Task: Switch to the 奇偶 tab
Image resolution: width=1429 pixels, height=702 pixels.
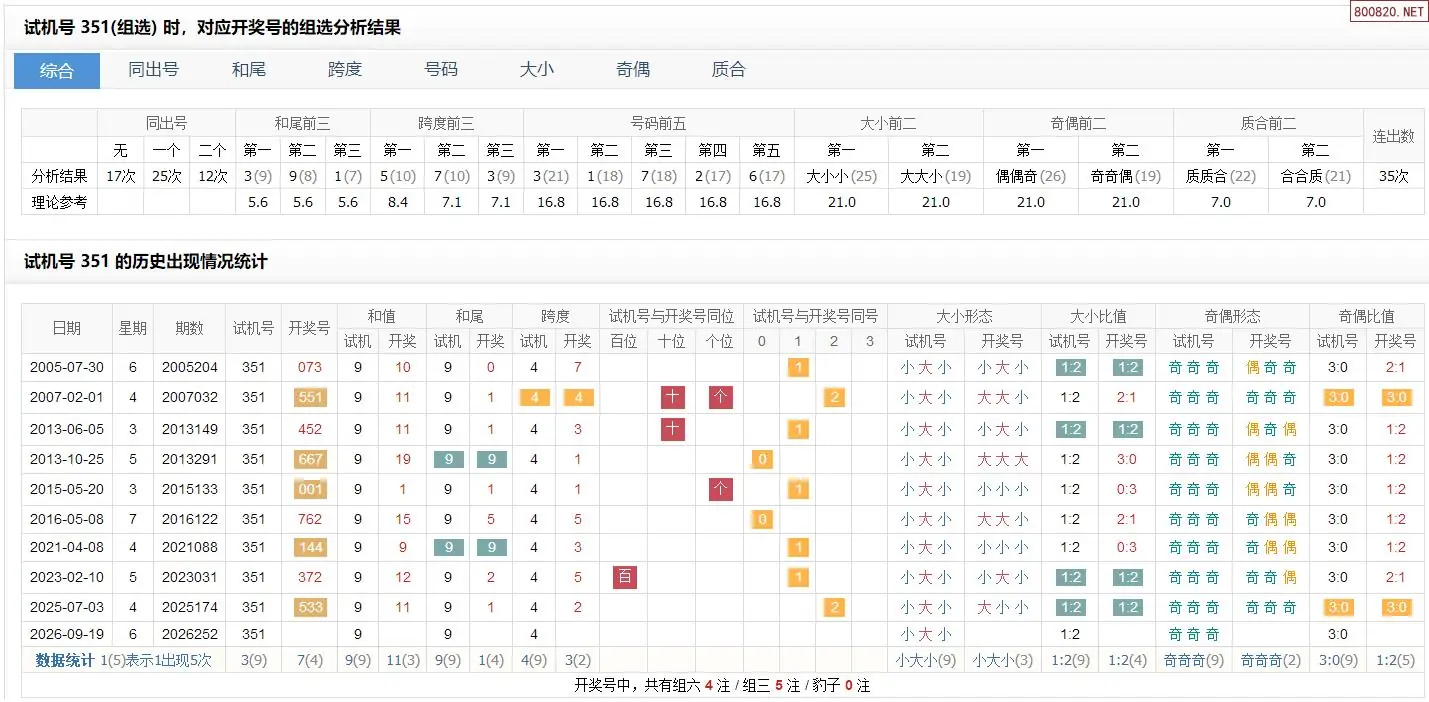Action: 633,70
